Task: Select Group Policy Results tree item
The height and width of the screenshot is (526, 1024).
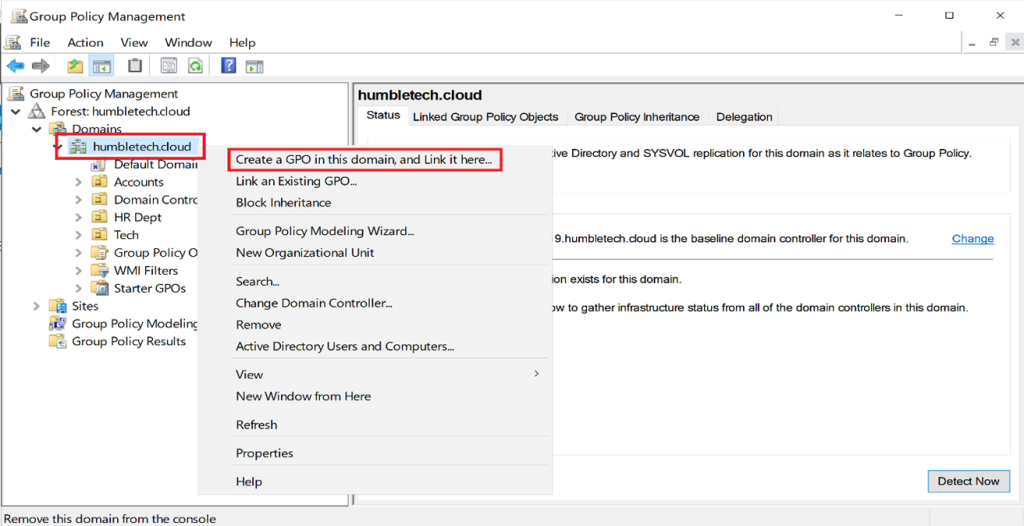Action: point(128,341)
